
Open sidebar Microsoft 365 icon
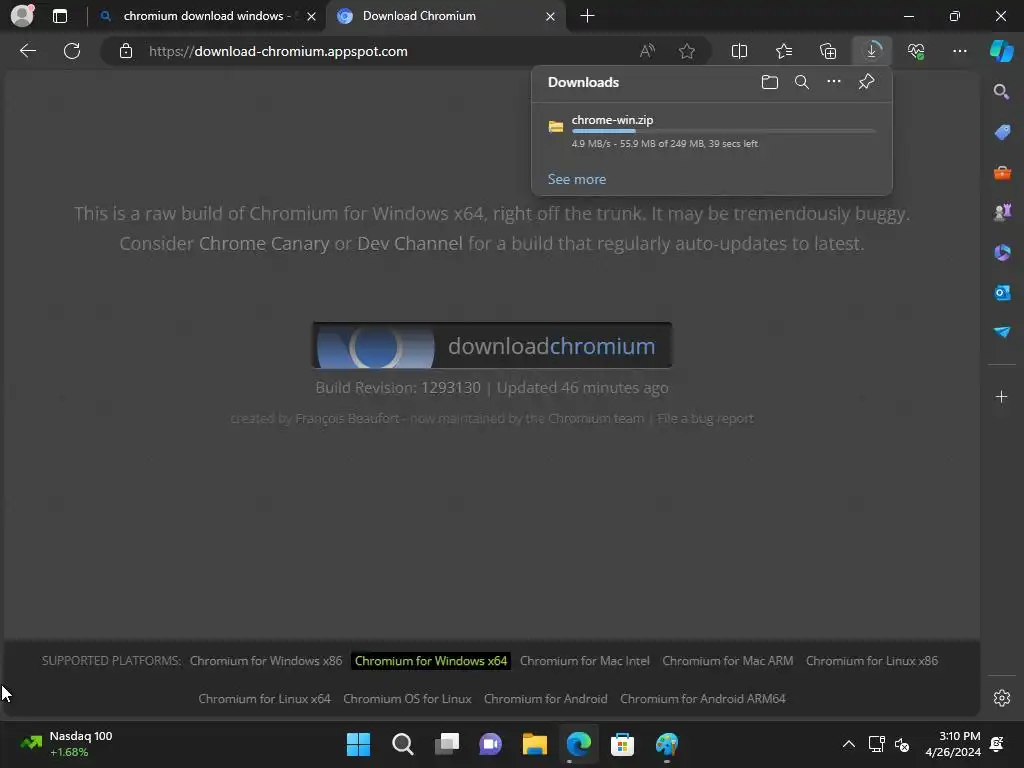click(x=1002, y=253)
